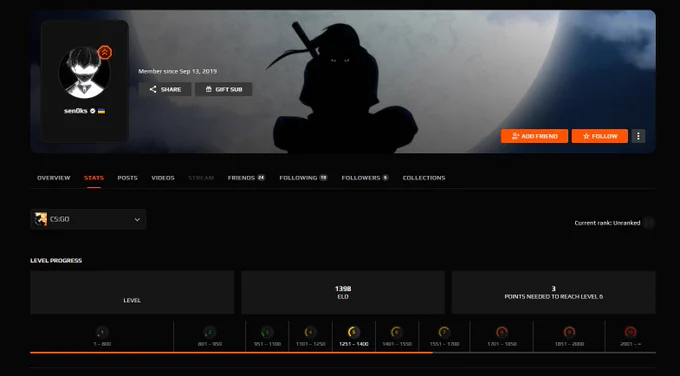
Task: Open the Following tab
Action: (303, 178)
